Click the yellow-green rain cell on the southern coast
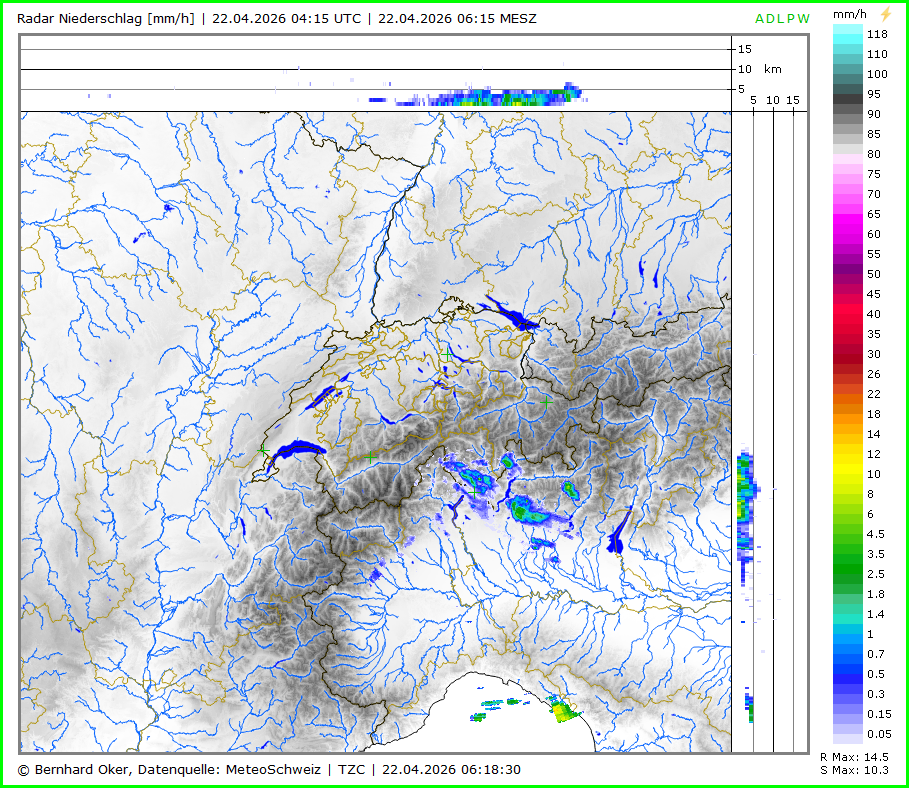 click(564, 711)
